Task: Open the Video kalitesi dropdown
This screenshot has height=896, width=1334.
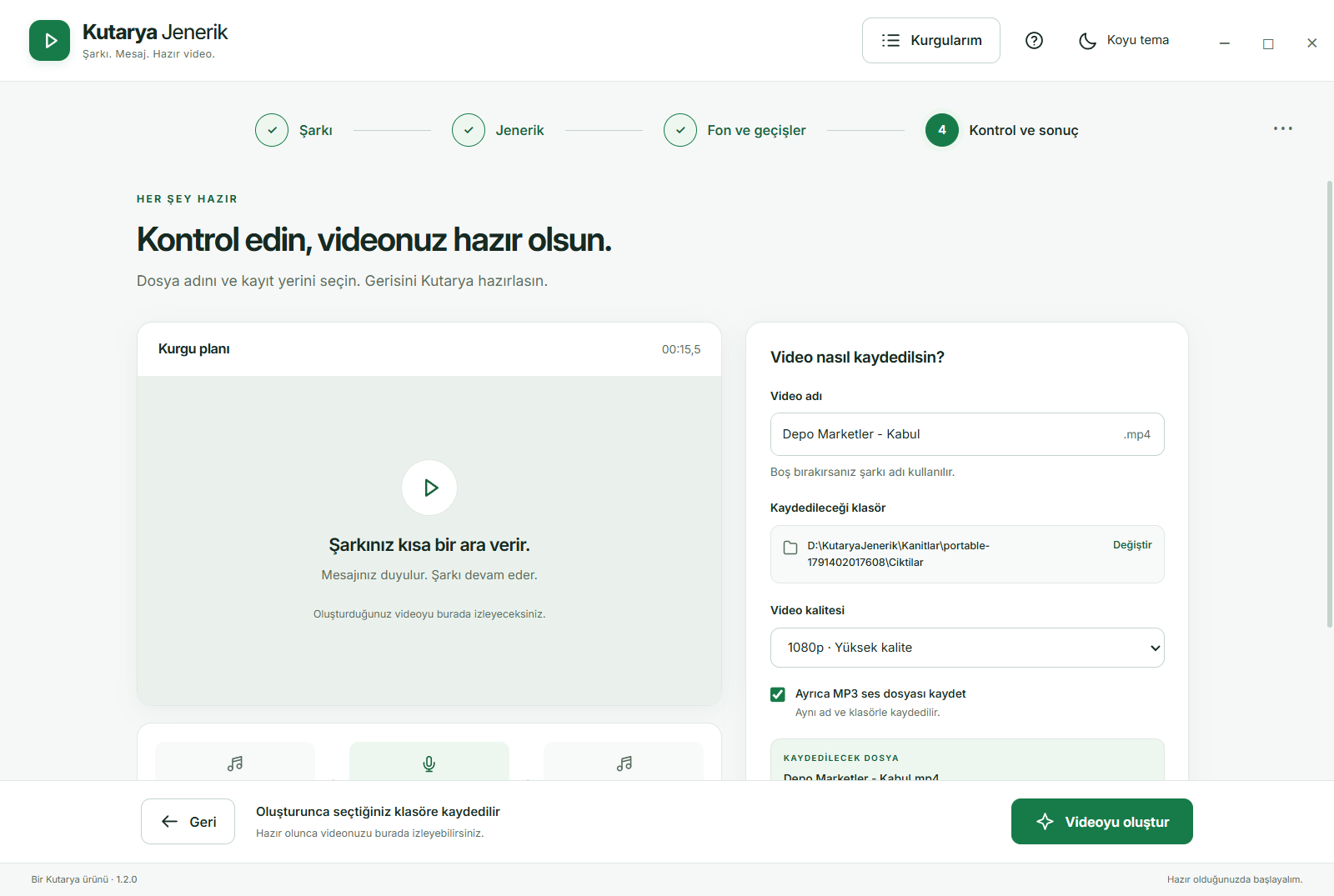Action: (967, 648)
